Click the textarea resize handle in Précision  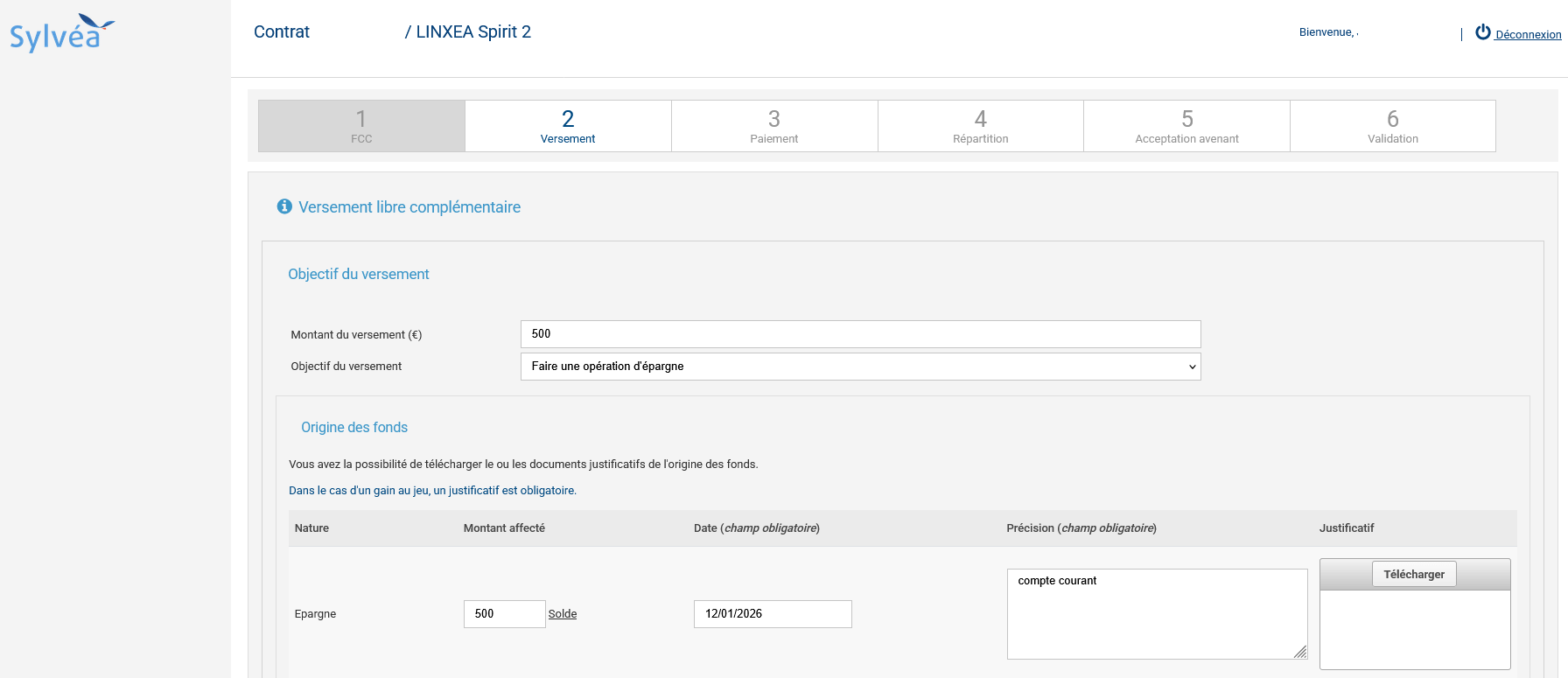(x=1300, y=652)
